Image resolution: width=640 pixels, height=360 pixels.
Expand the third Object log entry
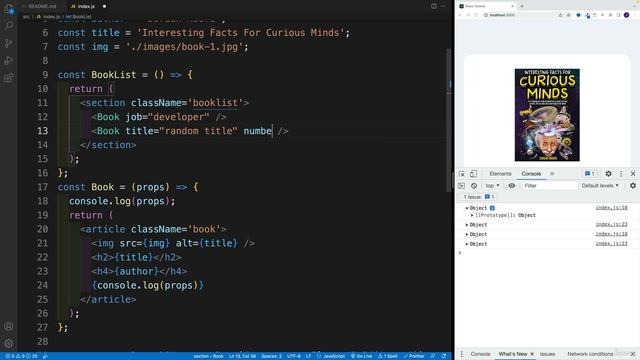467,234
